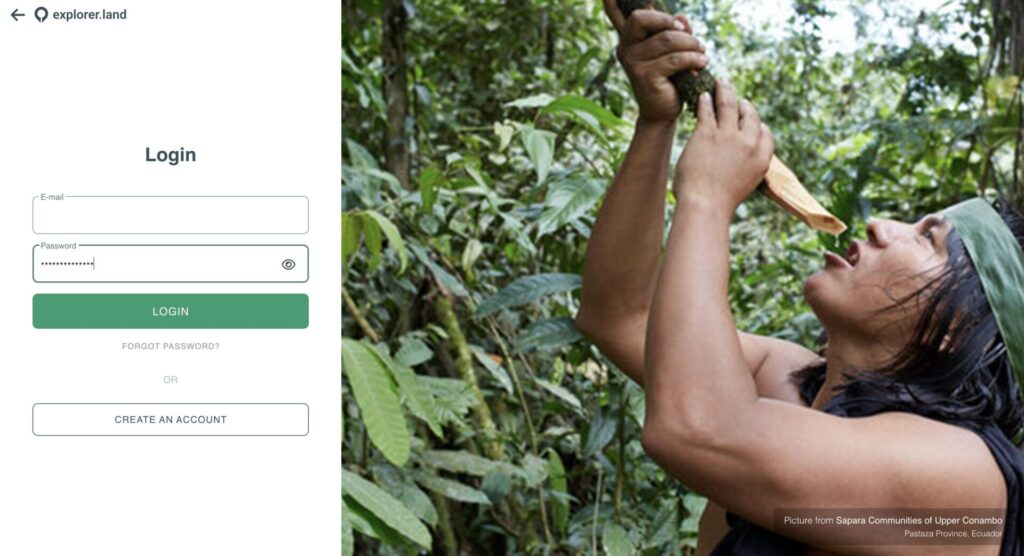Open the Sapara Communities of Upper Conambo link
The width and height of the screenshot is (1024, 556).
pos(919,521)
